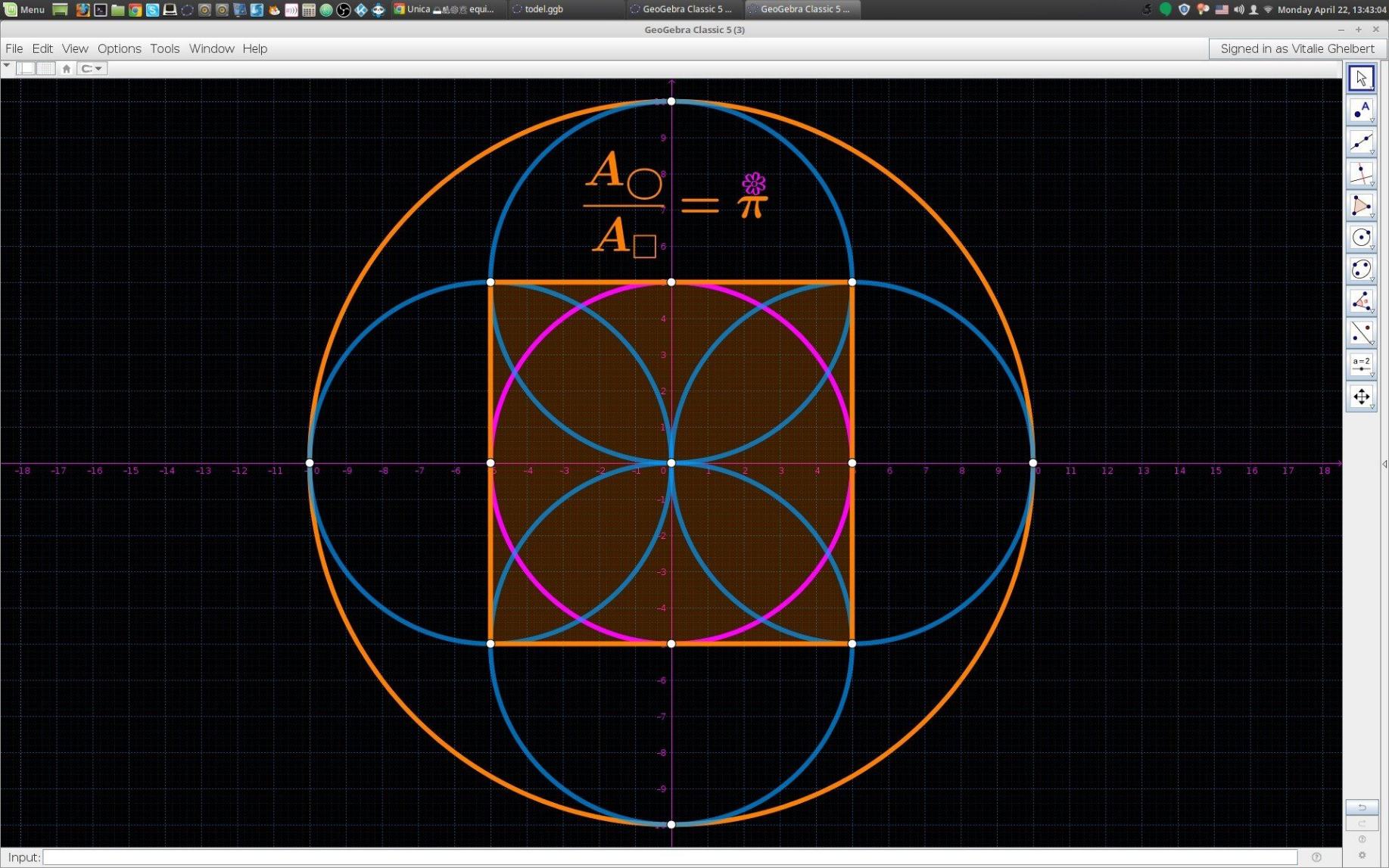Select the Slider a=2 tool
This screenshot has height=868, width=1389.
coord(1361,365)
